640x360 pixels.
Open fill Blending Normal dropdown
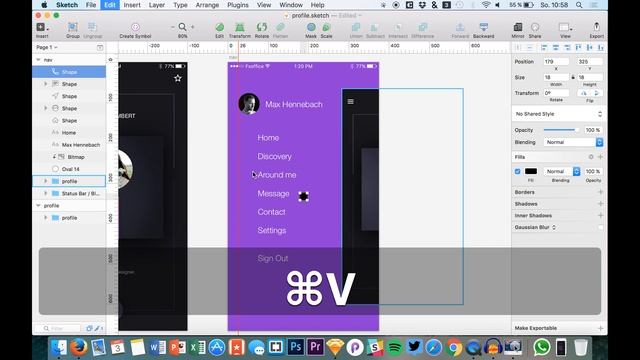tap(562, 171)
